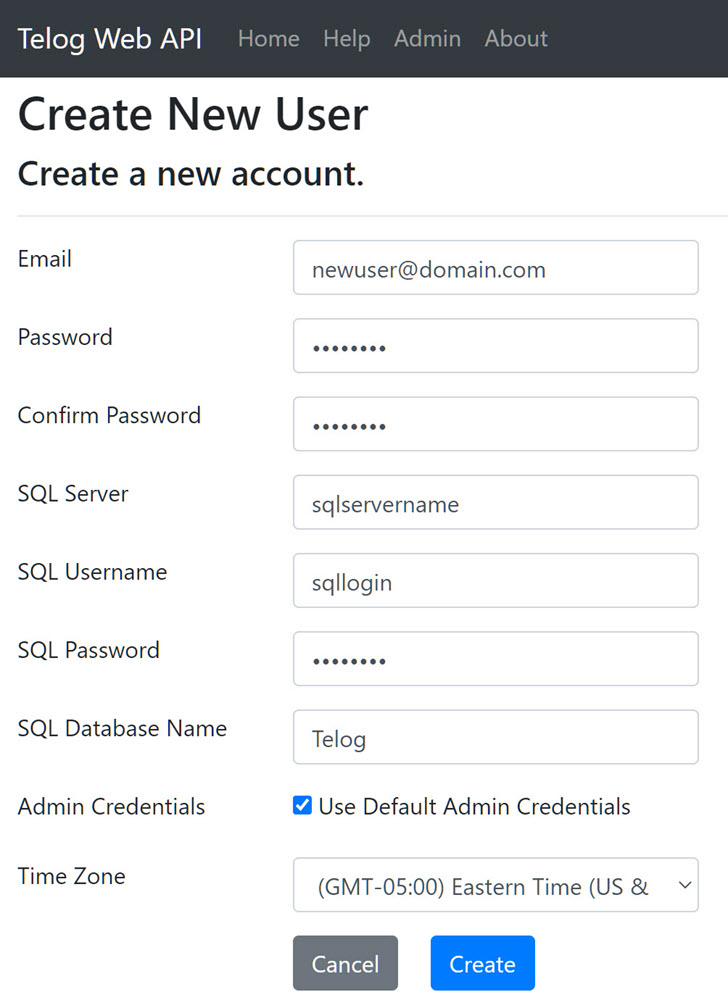Click the SQL Password input
728x1000 pixels.
point(495,658)
